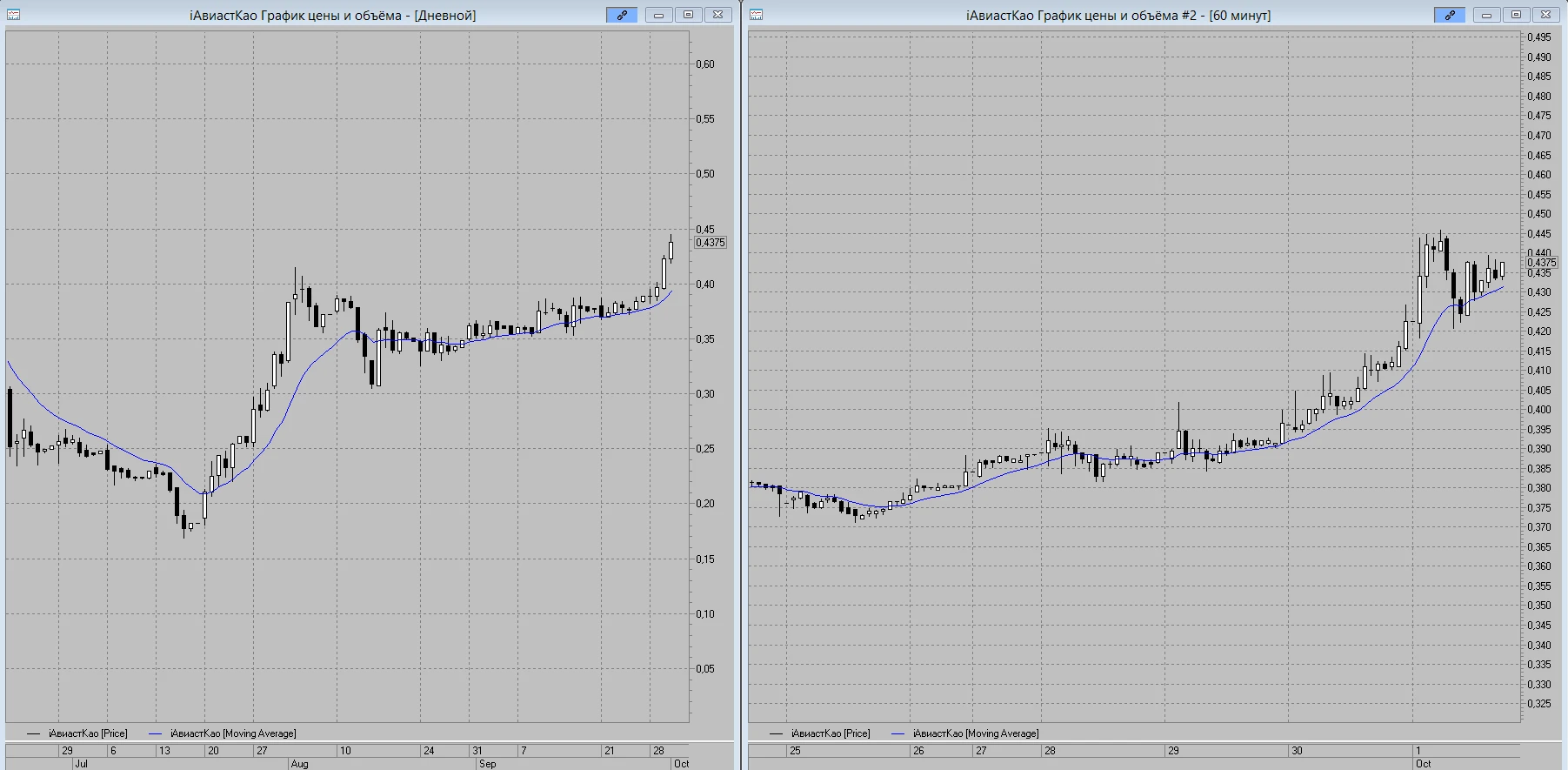Click iАвиастКао [Price] legend in Дневной chart
This screenshot has height=770, width=1568.
pos(88,733)
